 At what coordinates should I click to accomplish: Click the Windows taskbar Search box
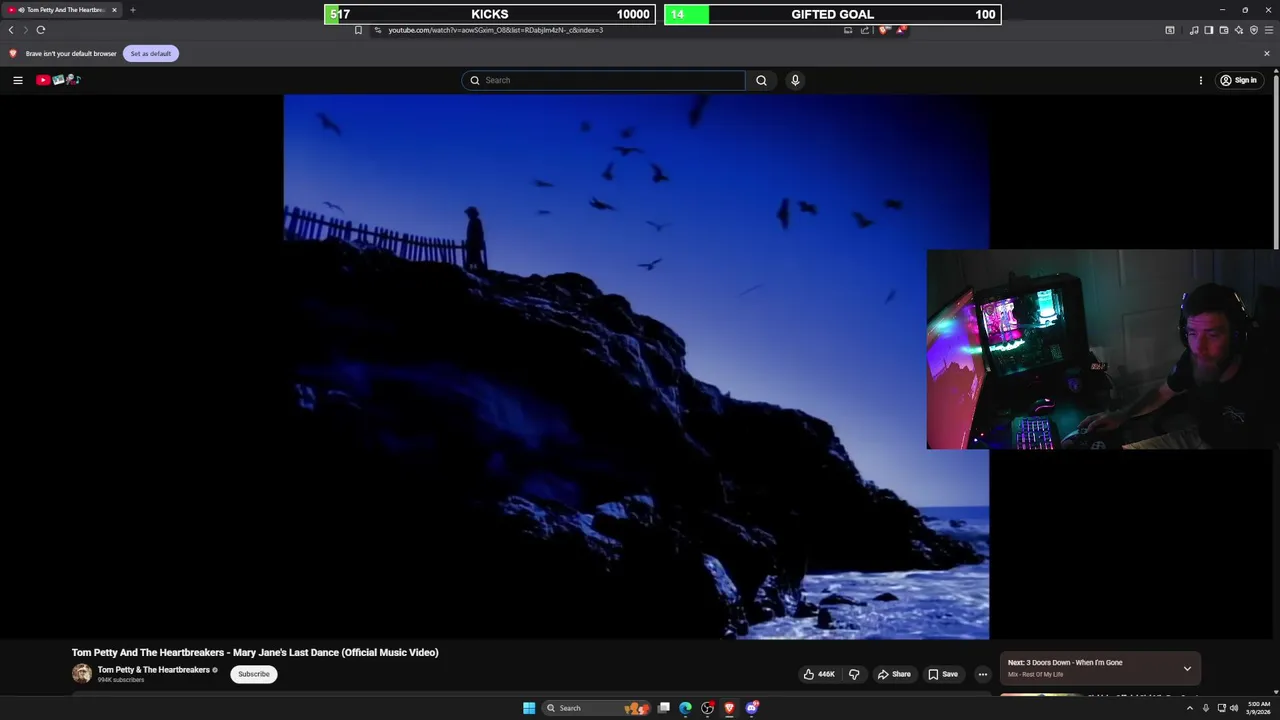(595, 708)
